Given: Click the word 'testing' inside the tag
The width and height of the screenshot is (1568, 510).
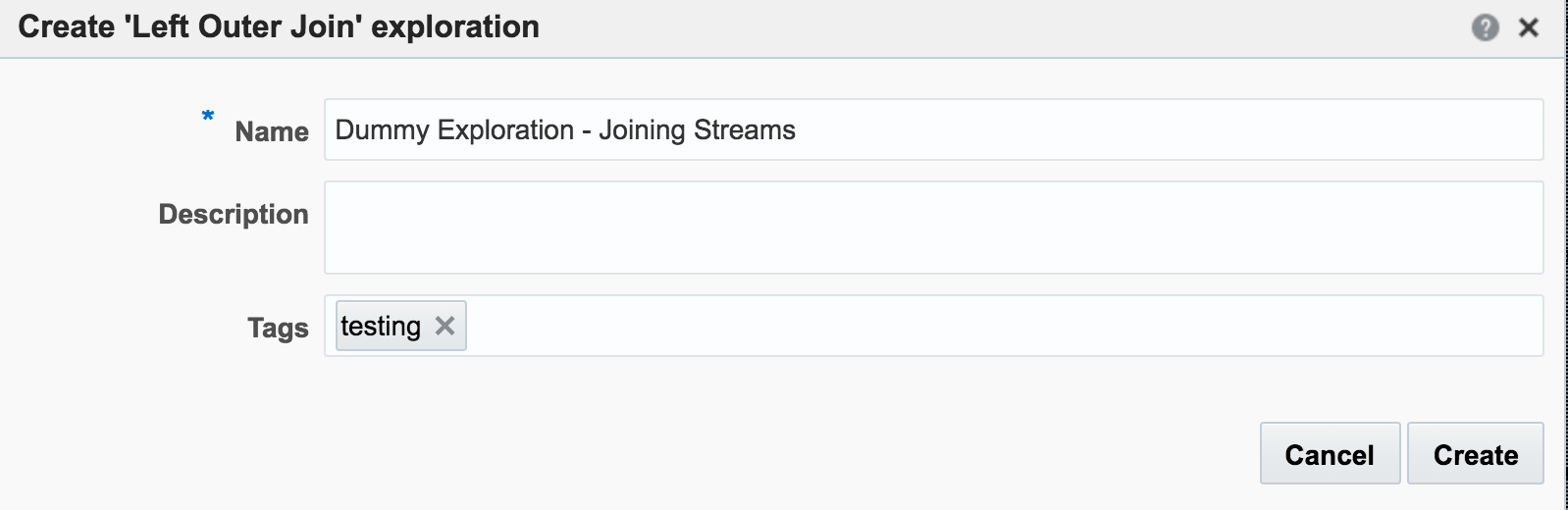Looking at the screenshot, I should [x=381, y=326].
